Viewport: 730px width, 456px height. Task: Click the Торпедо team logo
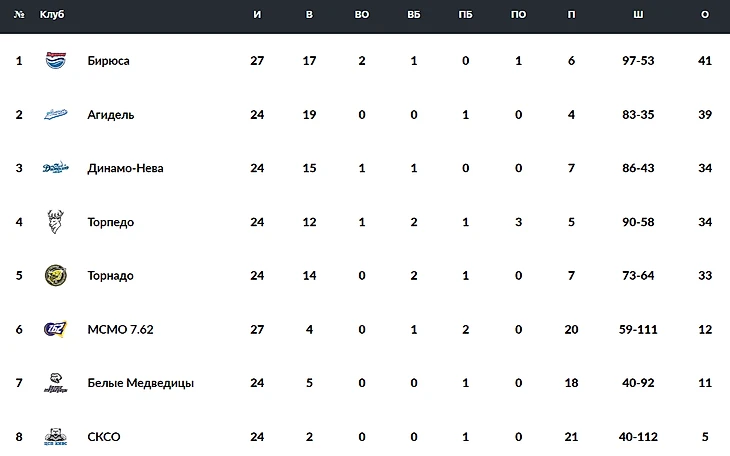[55, 222]
